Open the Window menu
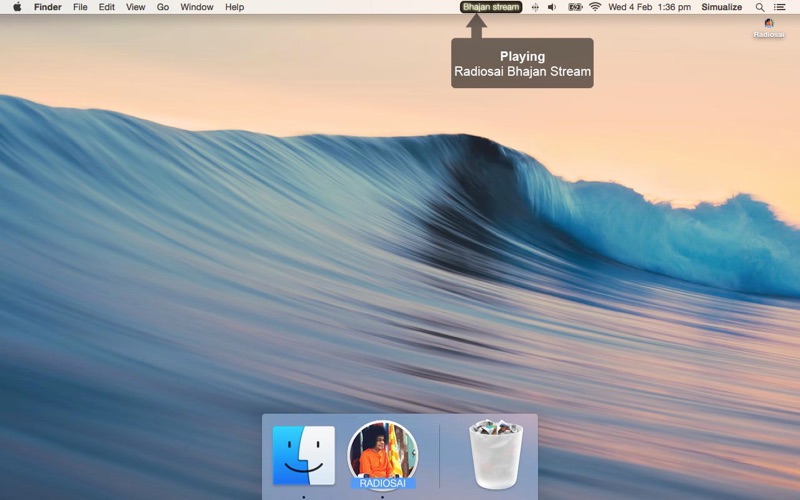Image resolution: width=800 pixels, height=500 pixels. point(196,7)
